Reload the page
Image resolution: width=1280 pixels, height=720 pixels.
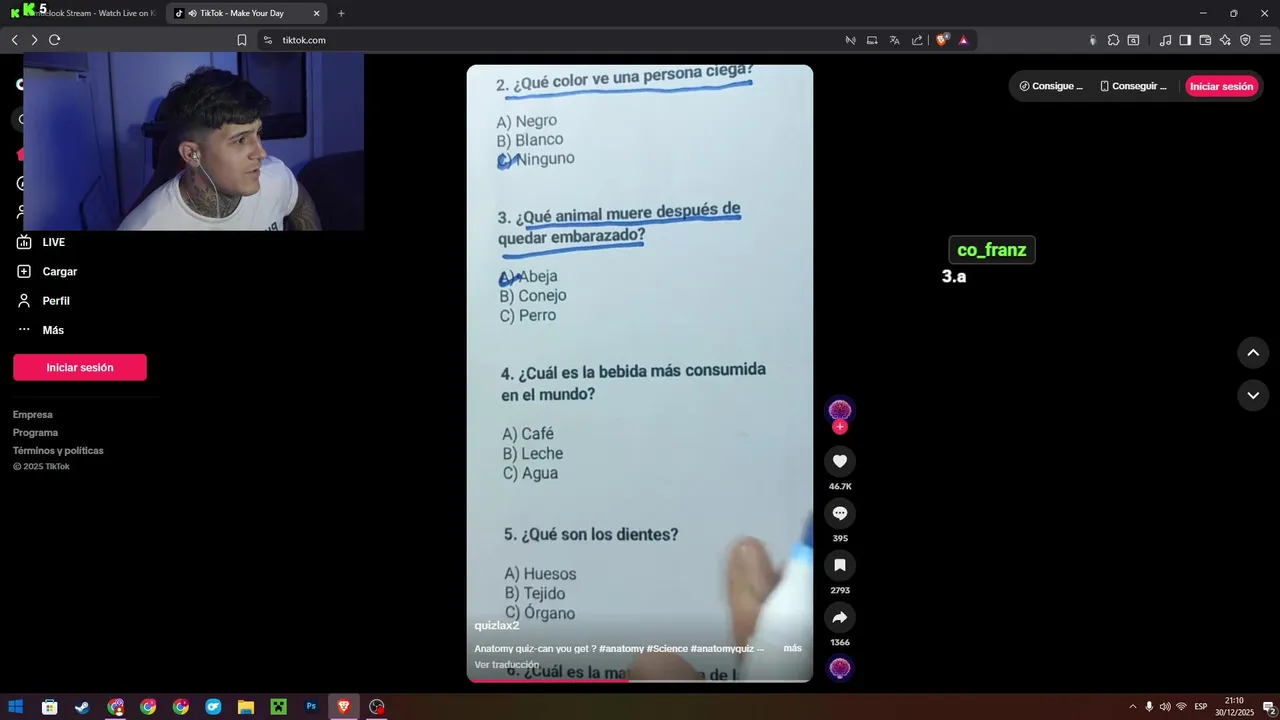point(54,40)
